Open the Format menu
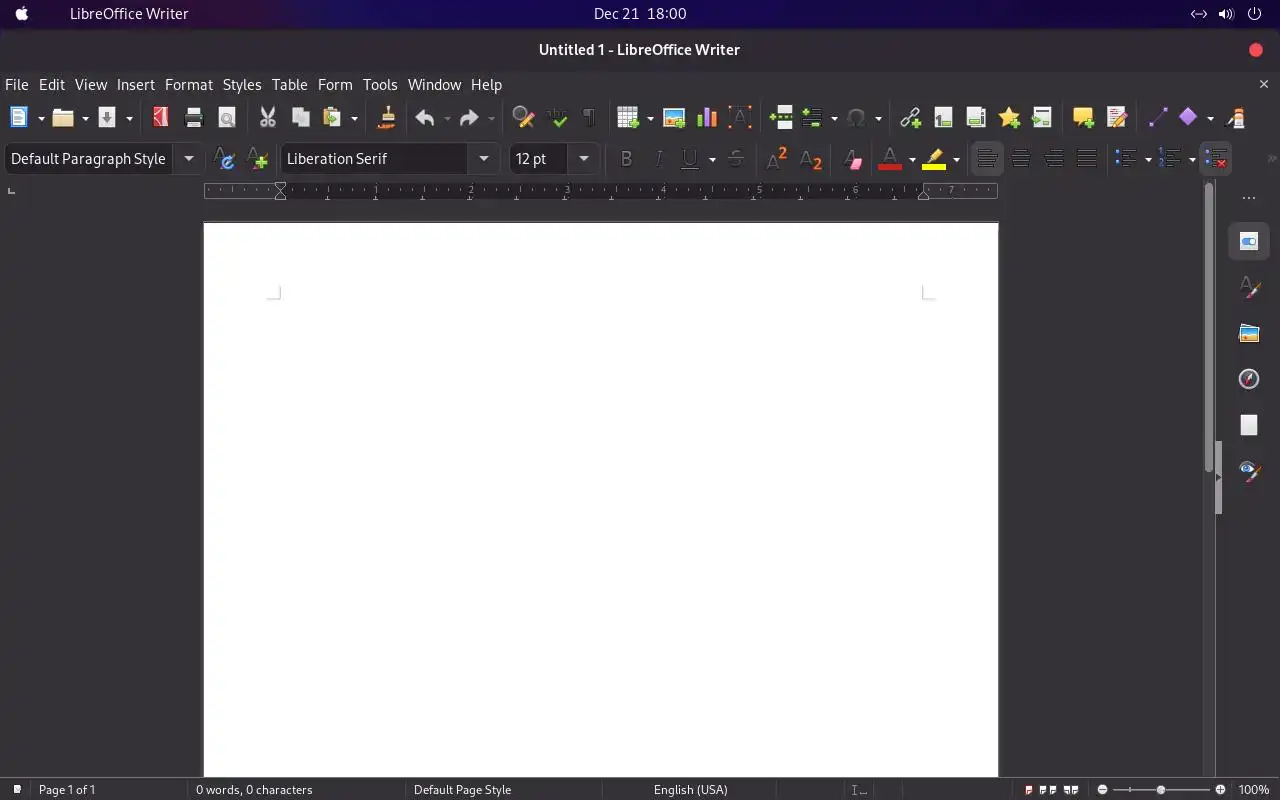 [189, 85]
